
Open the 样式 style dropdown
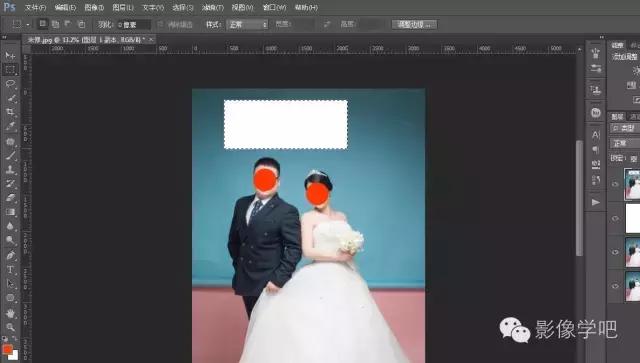(x=248, y=24)
